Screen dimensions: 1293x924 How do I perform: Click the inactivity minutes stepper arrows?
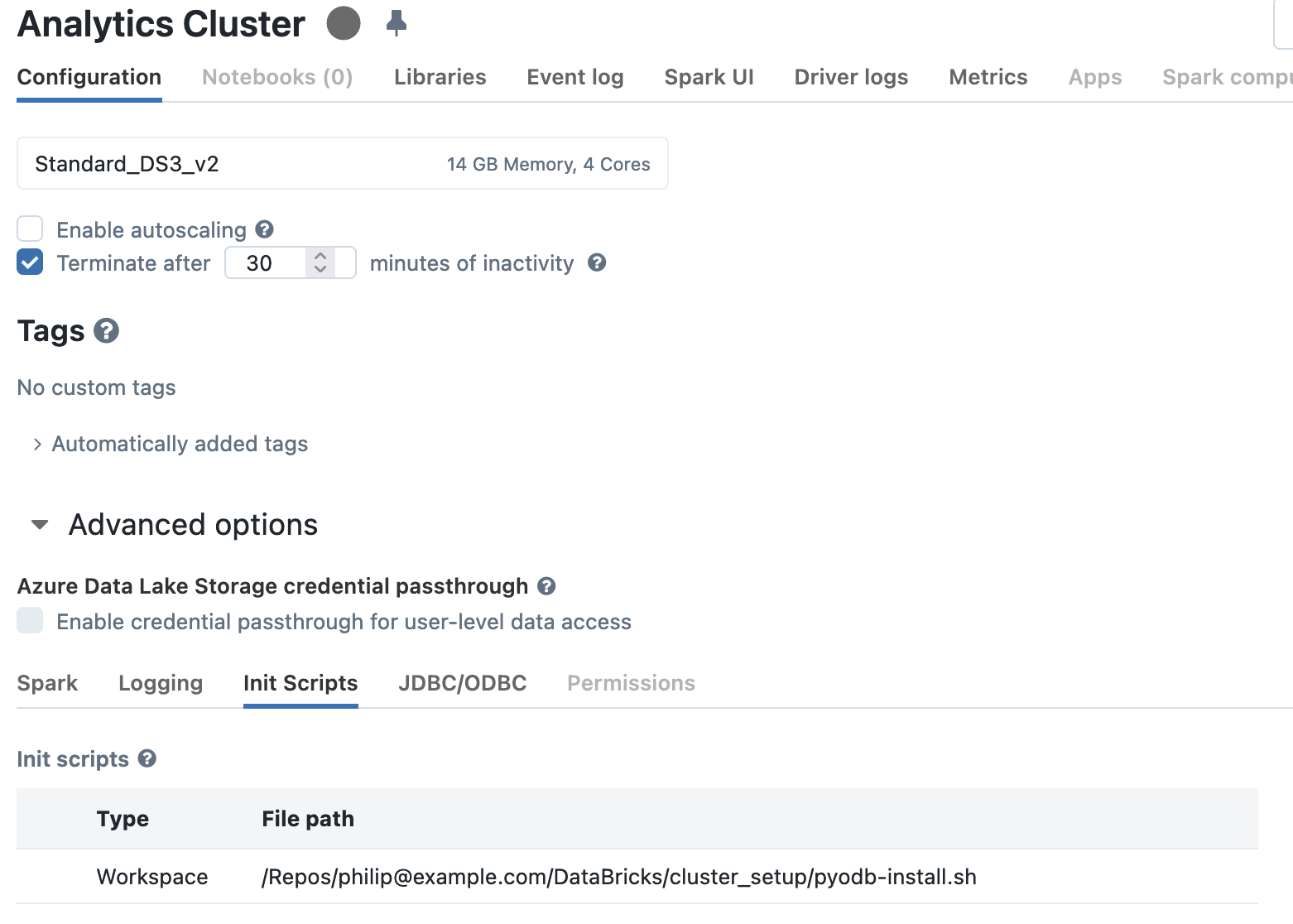coord(320,262)
